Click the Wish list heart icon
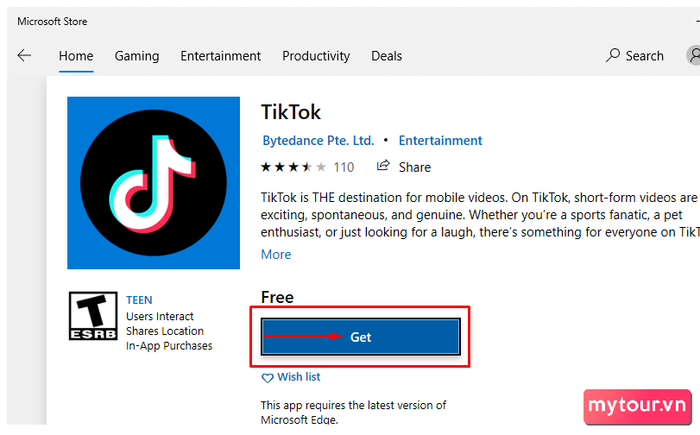This screenshot has height=435, width=700. tap(267, 378)
